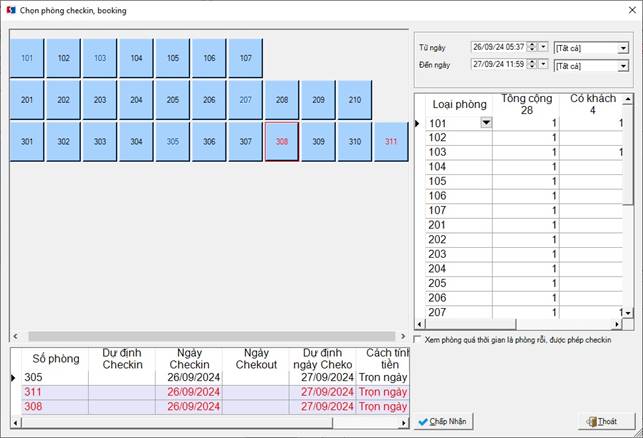643x438 pixels.
Task: Select room tile 201
Action: (x=27, y=100)
